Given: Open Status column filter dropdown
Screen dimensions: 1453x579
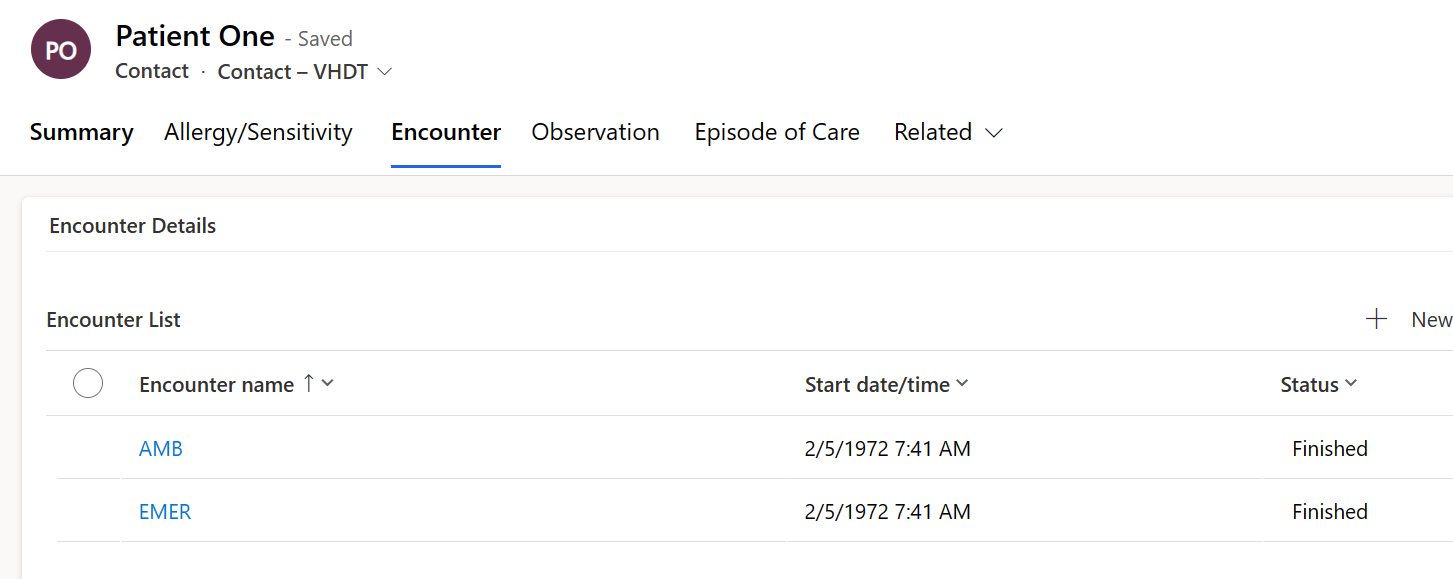Looking at the screenshot, I should pos(1351,384).
